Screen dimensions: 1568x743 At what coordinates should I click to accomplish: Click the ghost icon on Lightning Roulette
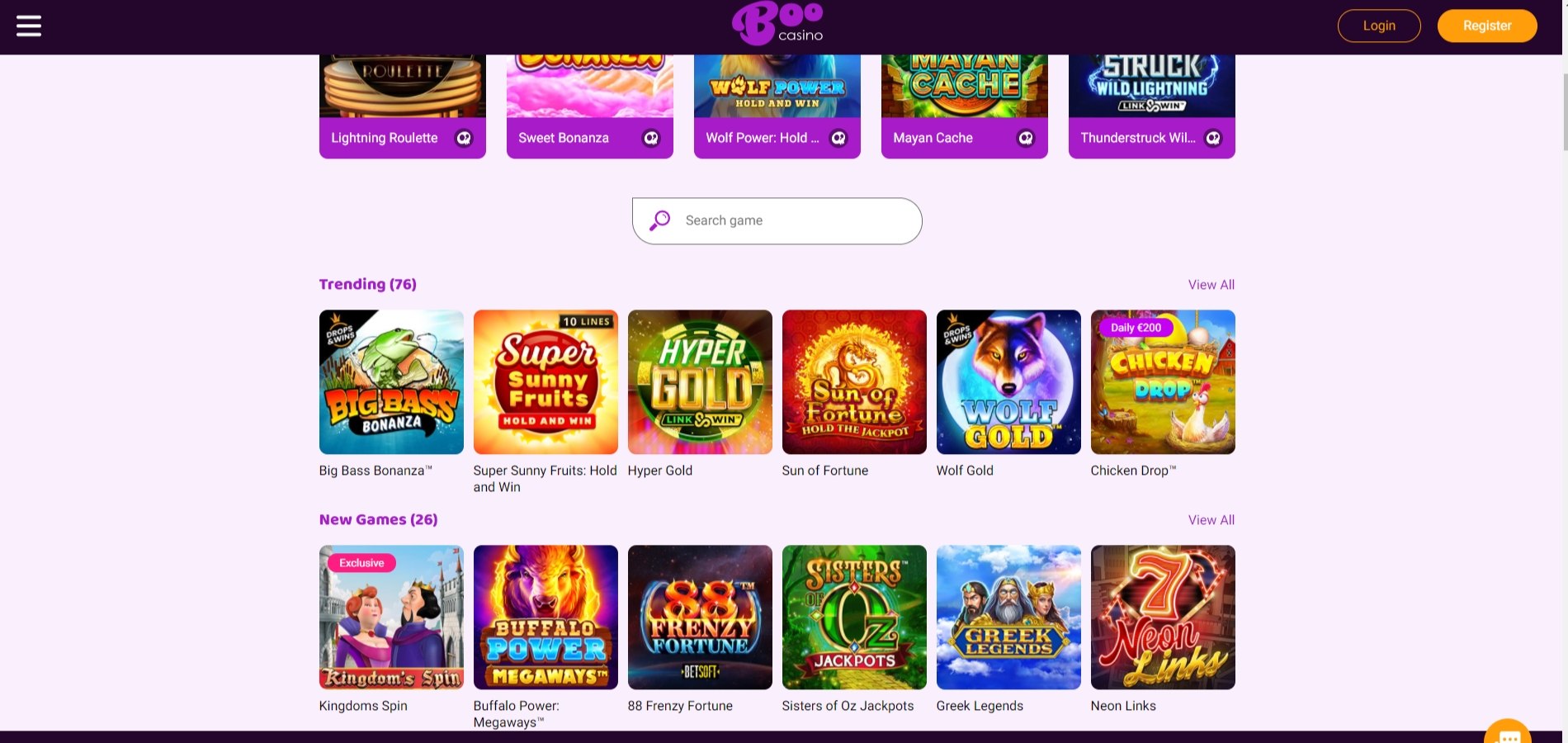[464, 138]
